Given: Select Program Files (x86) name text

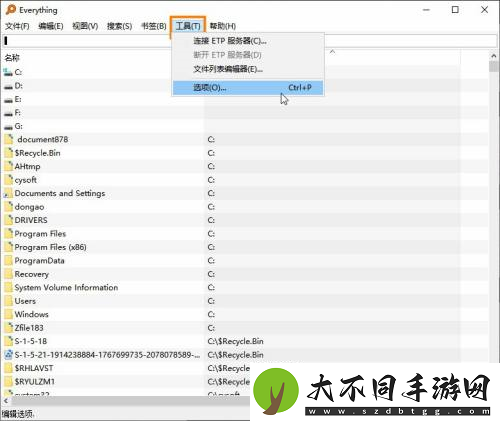Looking at the screenshot, I should [x=50, y=247].
